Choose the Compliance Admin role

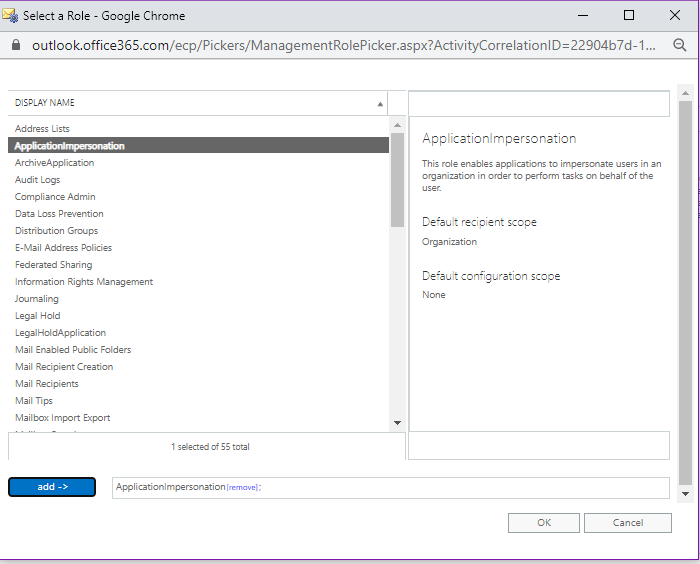198,196
